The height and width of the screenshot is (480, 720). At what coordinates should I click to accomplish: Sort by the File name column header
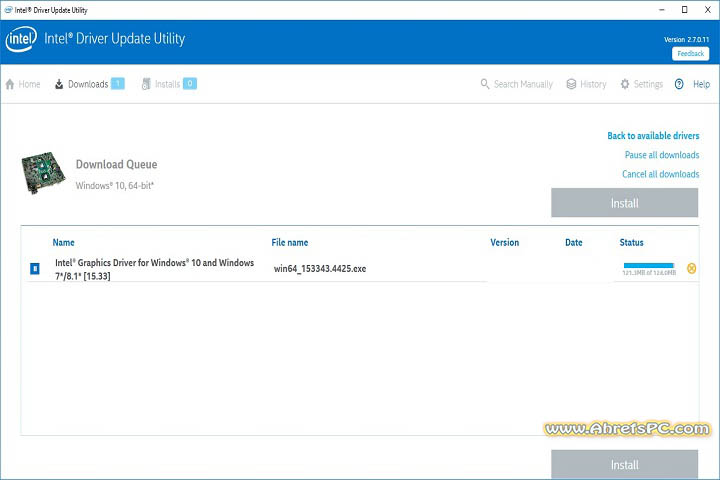click(290, 243)
